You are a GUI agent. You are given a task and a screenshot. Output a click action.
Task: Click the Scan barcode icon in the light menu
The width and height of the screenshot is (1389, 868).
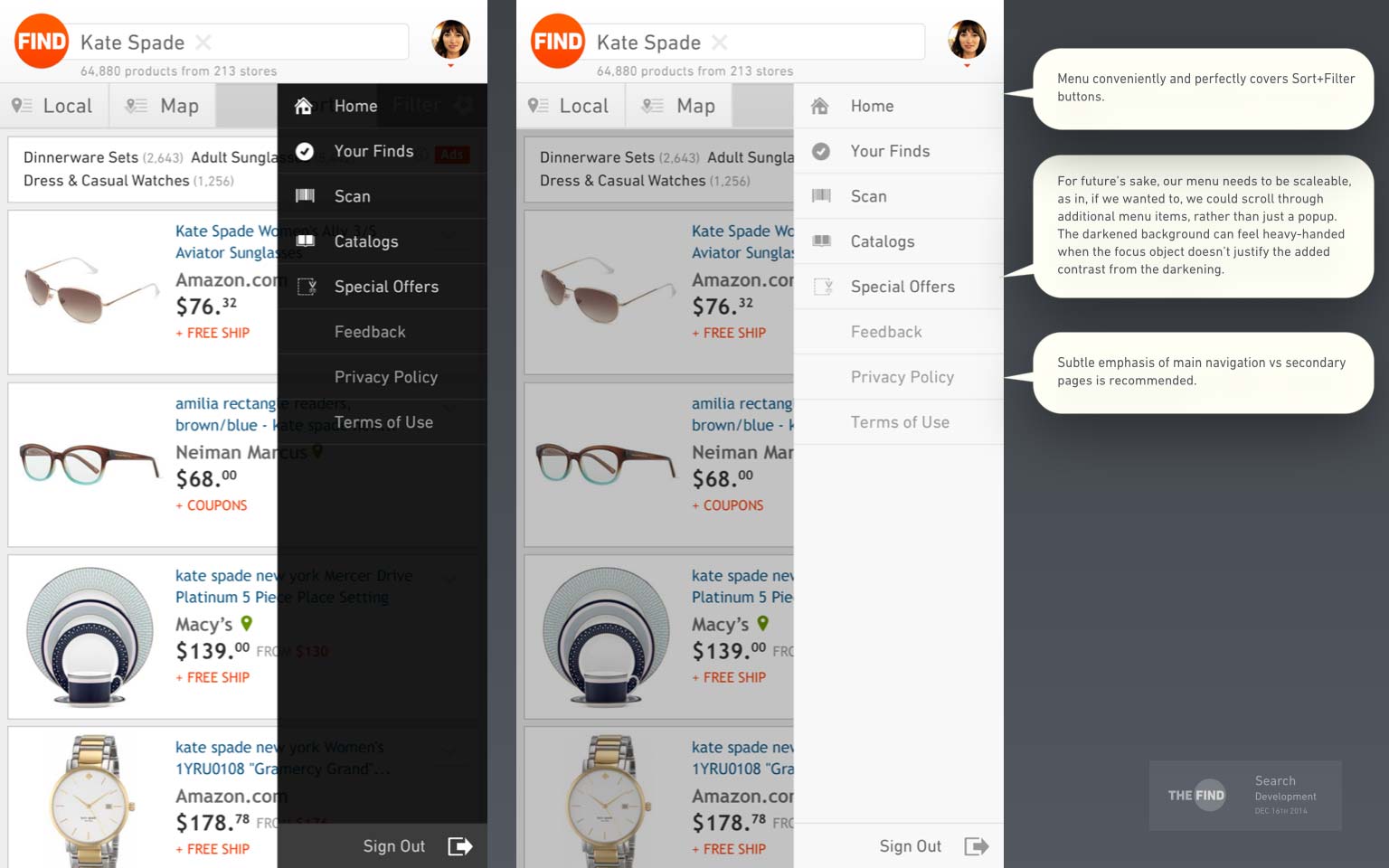point(821,195)
